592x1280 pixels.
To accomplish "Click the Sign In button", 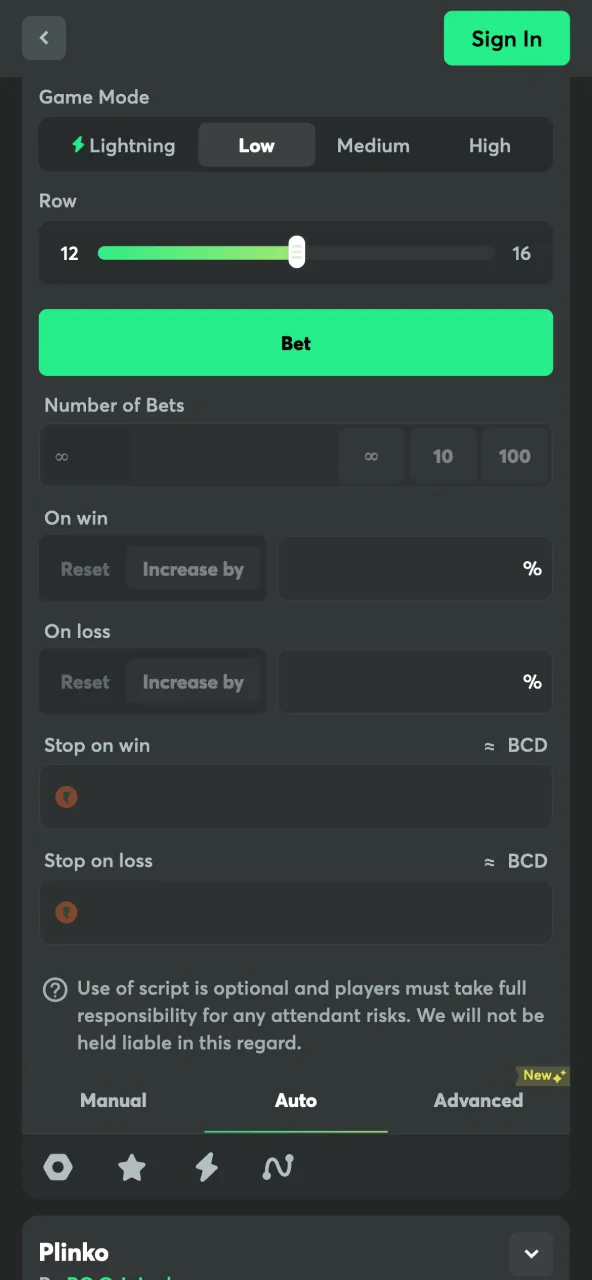I will point(506,38).
